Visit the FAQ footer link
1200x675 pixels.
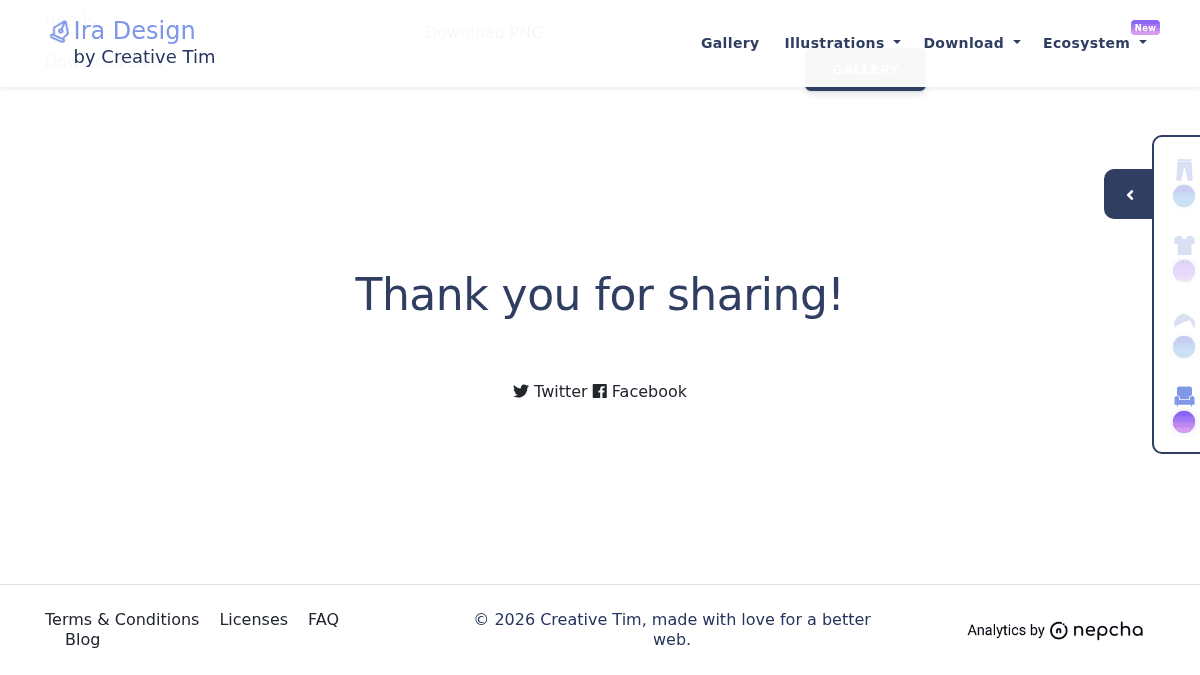point(323,619)
